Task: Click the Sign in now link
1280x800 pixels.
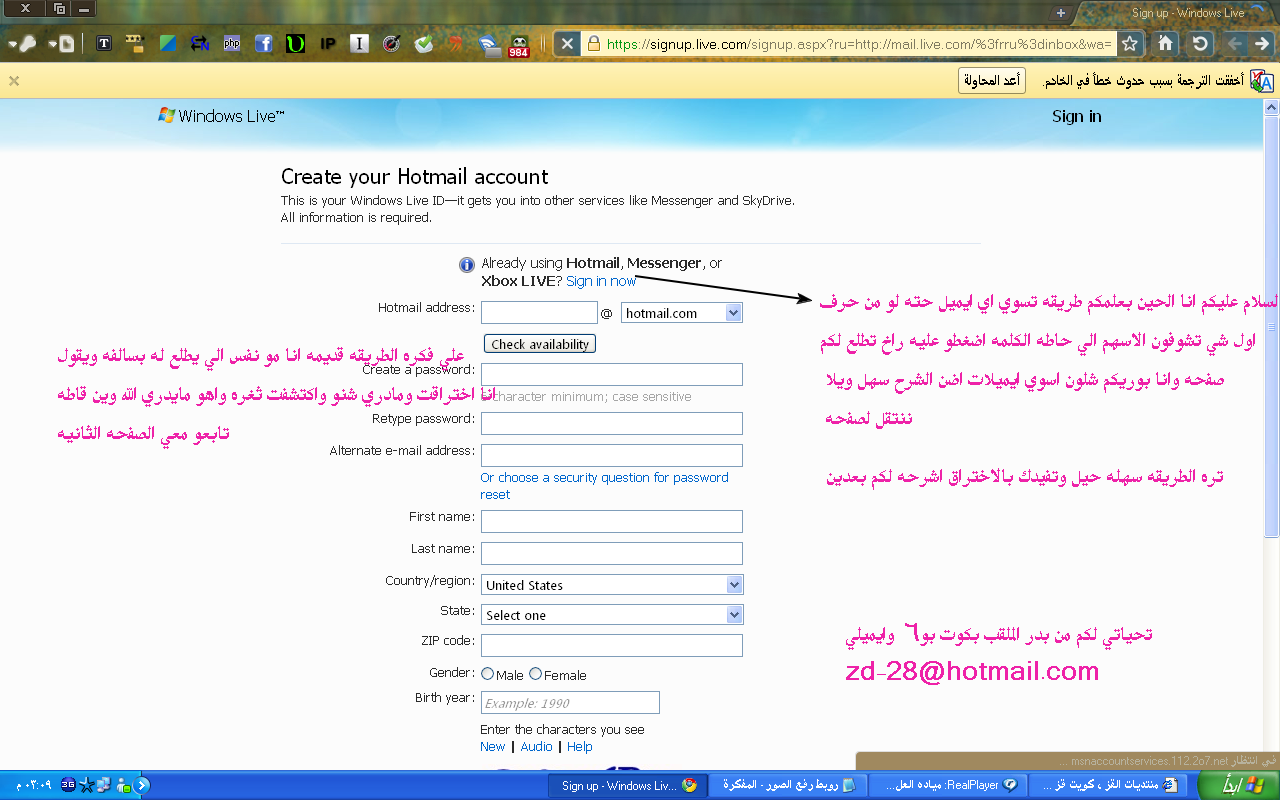Action: pyautogui.click(x=601, y=281)
